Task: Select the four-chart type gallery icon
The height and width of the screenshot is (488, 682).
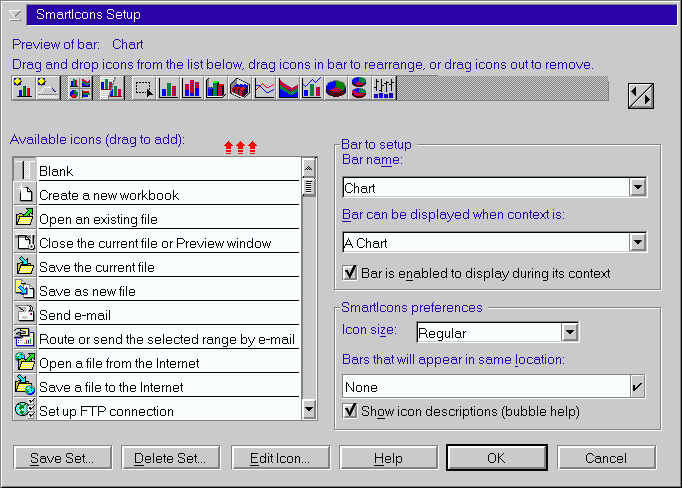Action: click(80, 88)
